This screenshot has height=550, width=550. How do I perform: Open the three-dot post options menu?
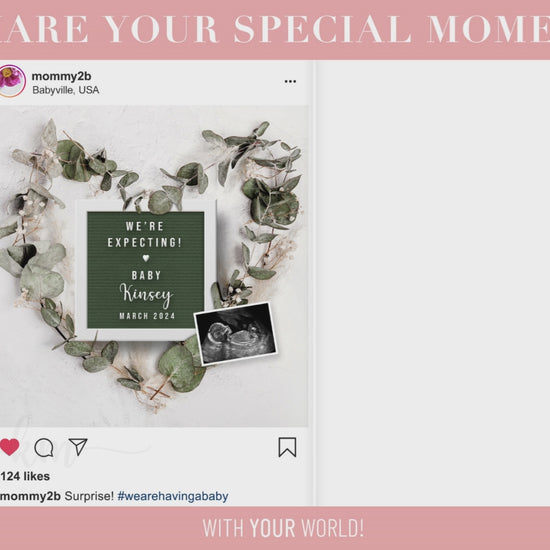tap(290, 81)
